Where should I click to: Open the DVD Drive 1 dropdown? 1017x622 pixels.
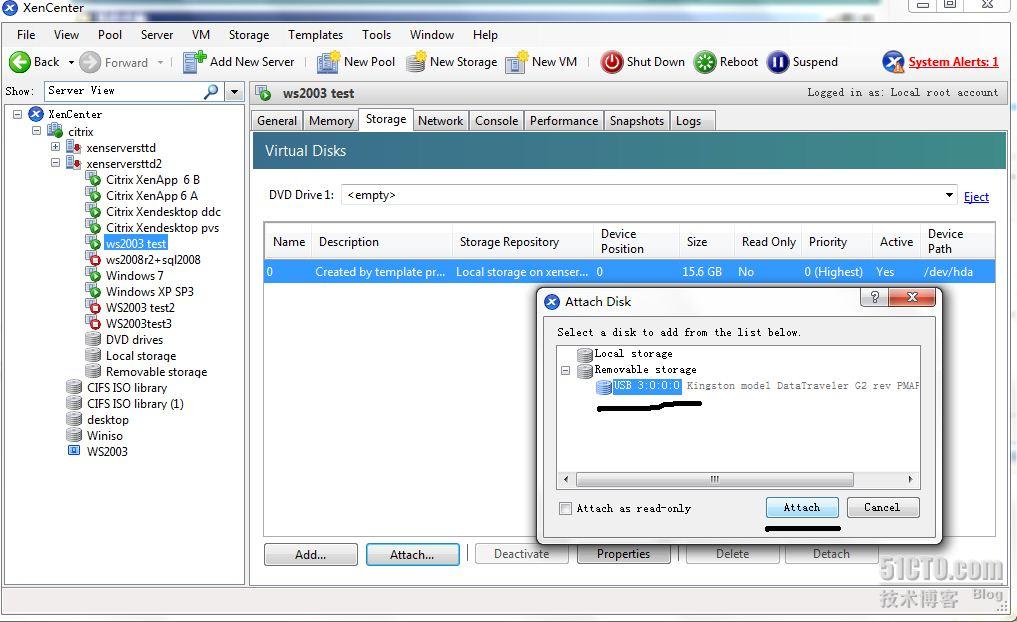[x=949, y=195]
